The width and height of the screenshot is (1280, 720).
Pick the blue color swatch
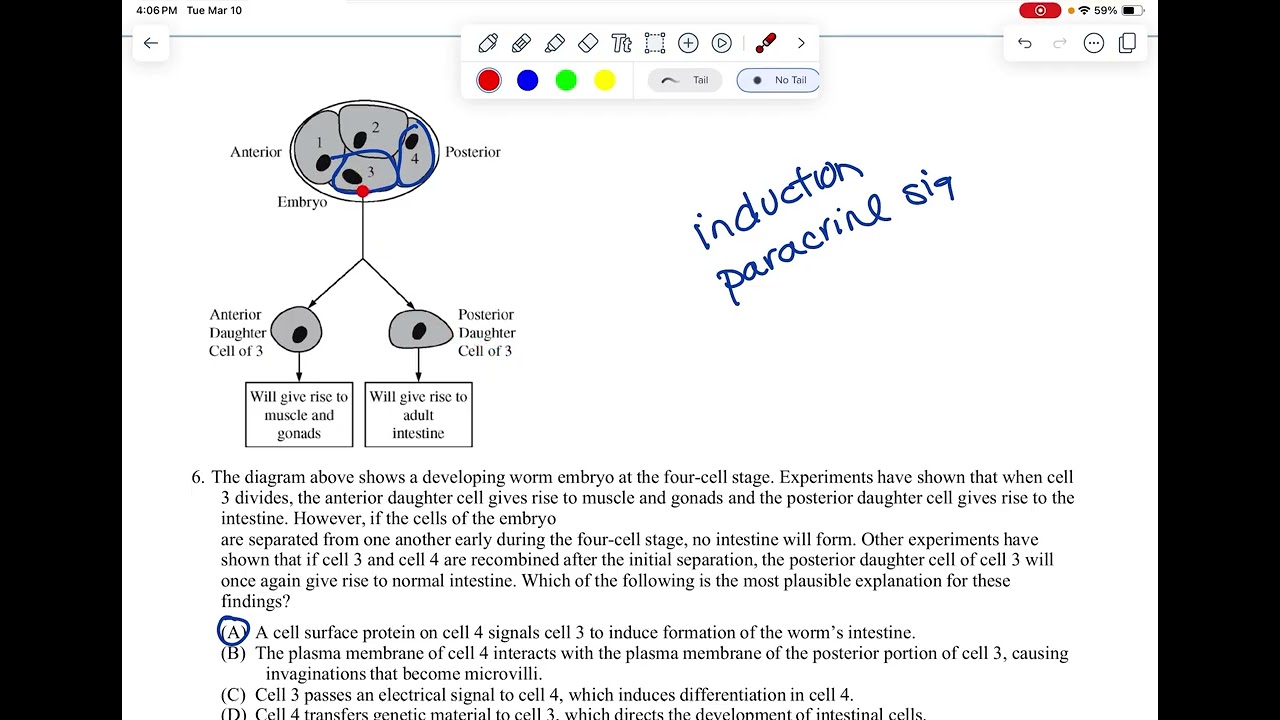[527, 80]
